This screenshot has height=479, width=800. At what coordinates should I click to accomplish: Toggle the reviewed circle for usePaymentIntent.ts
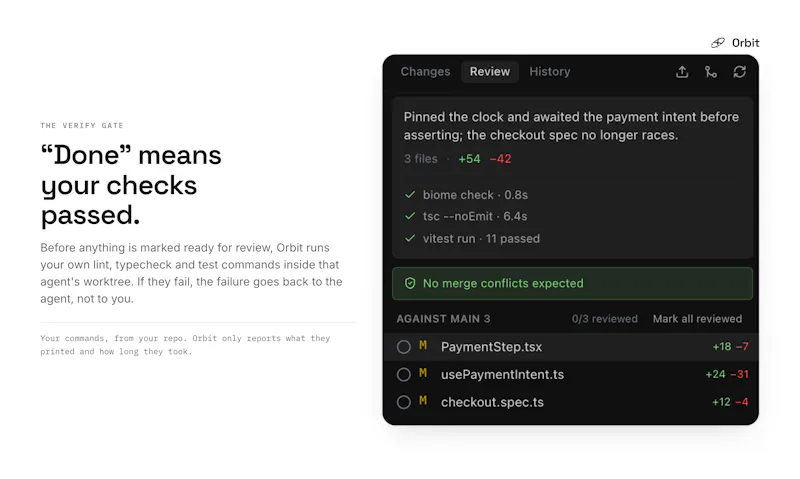(x=404, y=374)
